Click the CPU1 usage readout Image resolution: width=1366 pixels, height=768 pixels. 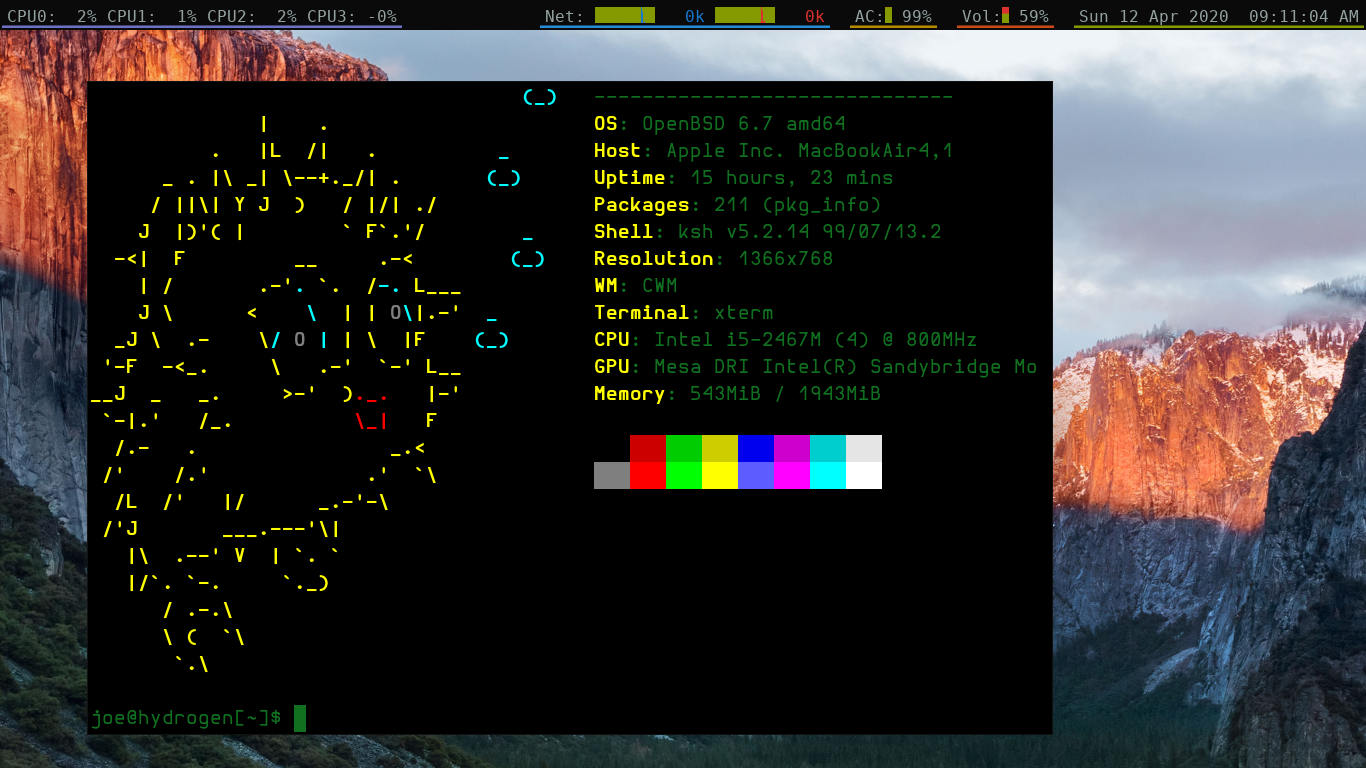[151, 16]
